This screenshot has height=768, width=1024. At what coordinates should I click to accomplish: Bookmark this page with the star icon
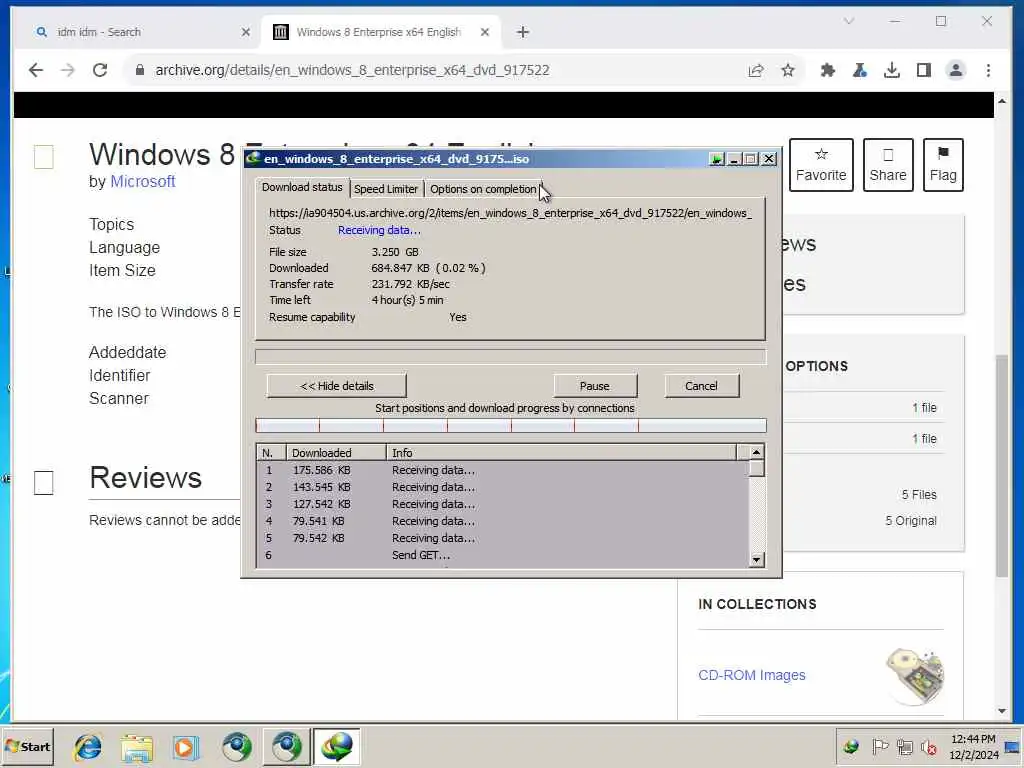pyautogui.click(x=788, y=70)
